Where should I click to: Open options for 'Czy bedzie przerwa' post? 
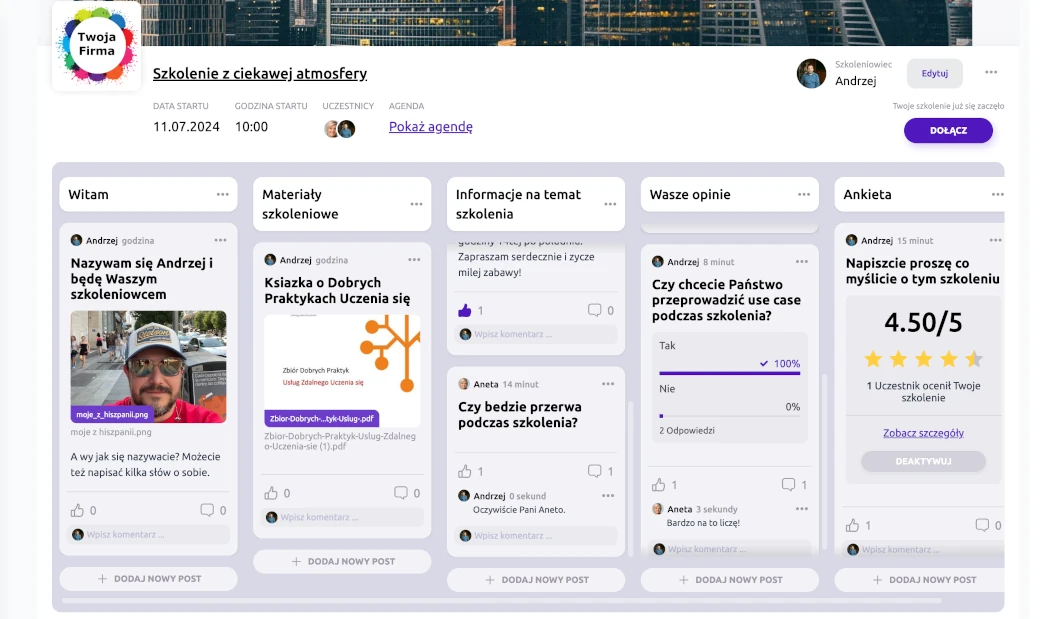point(608,384)
